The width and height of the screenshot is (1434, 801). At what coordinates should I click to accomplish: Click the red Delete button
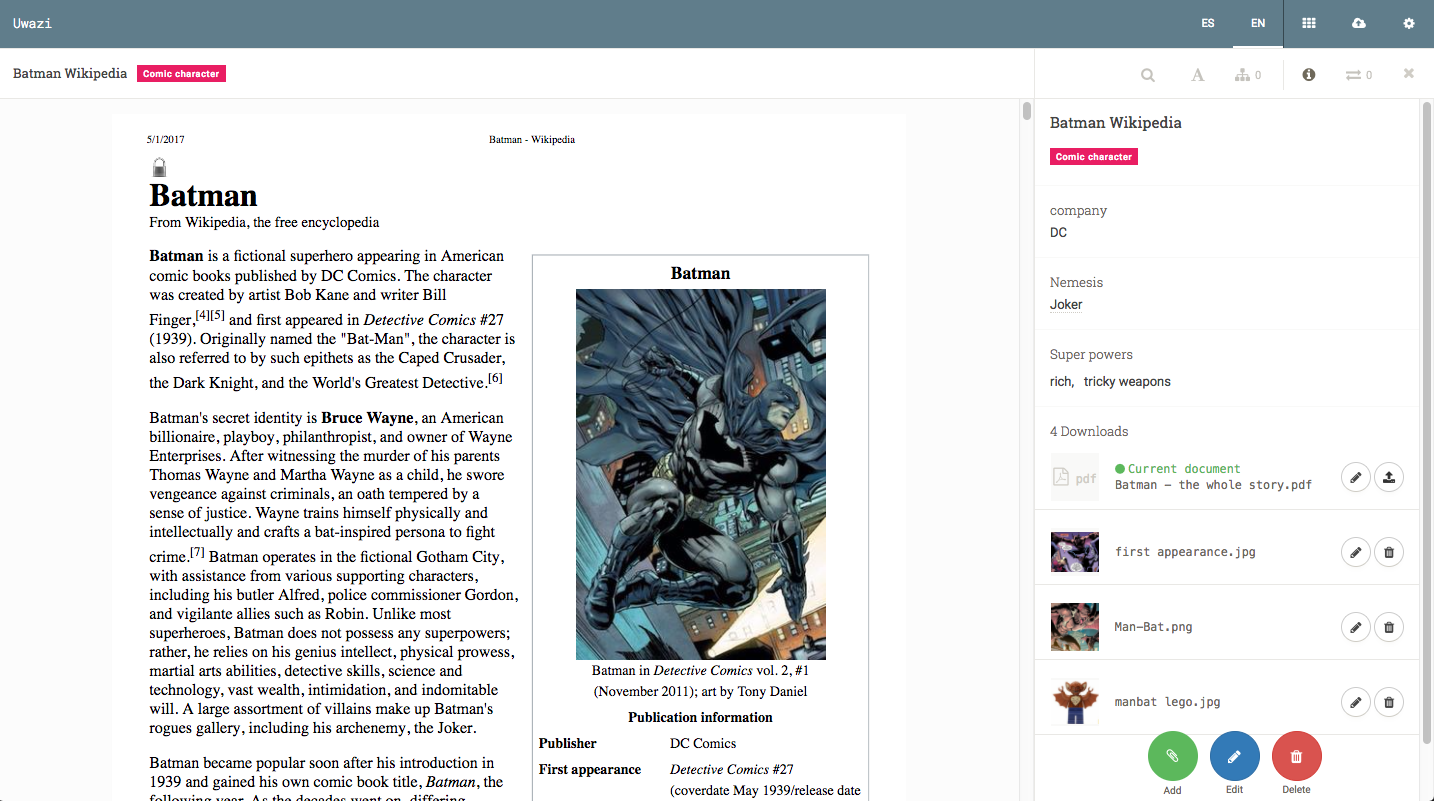[1297, 757]
